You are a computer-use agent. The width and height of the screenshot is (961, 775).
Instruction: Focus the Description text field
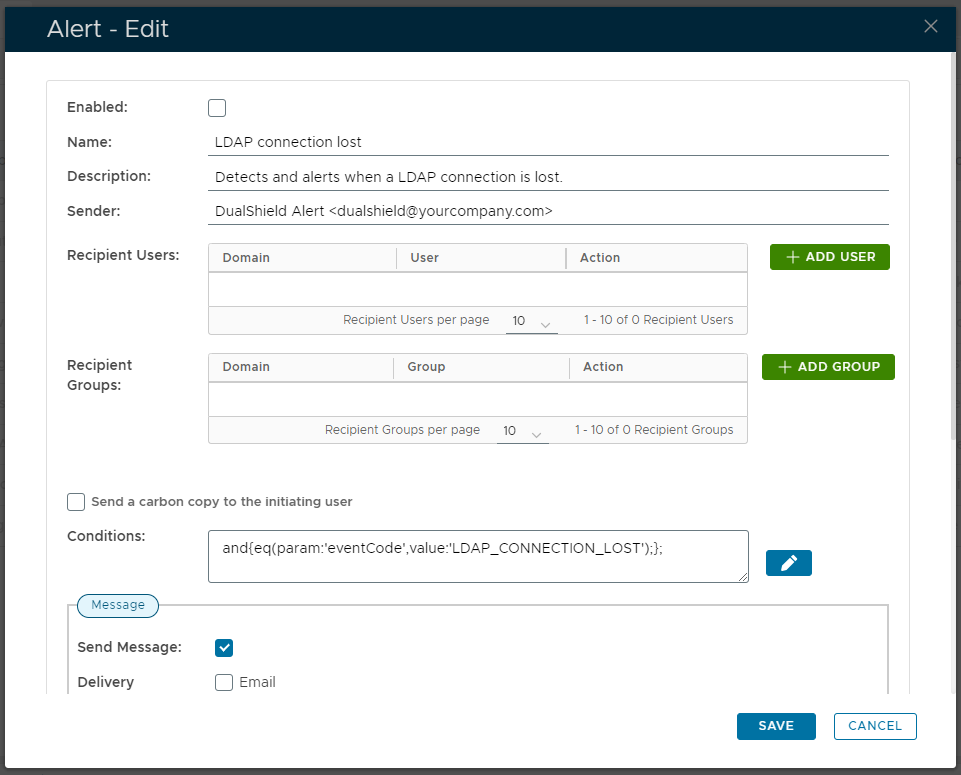[x=550, y=177]
